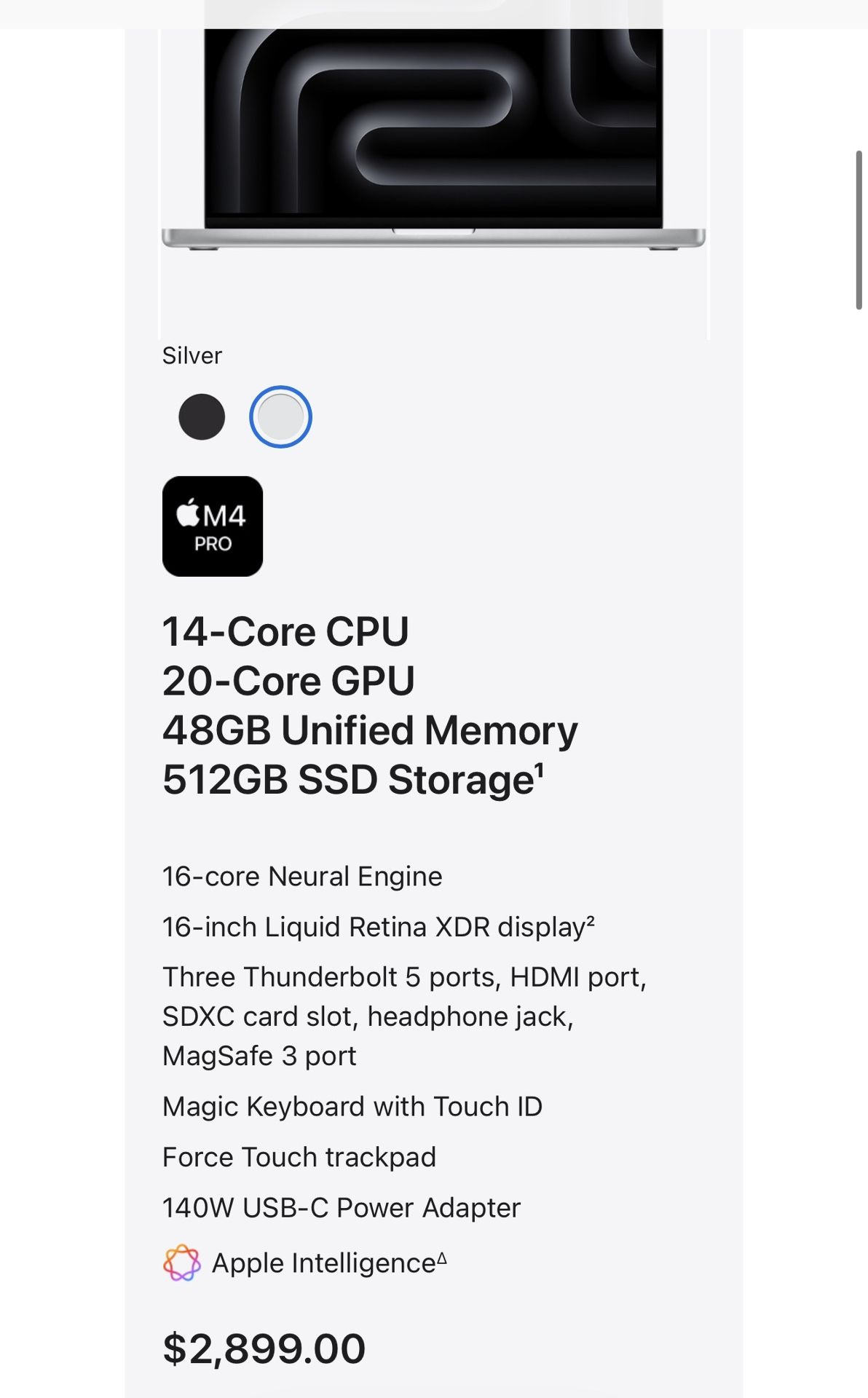Click the page scrollbar thumb
This screenshot has height=1398, width=868.
coord(859,230)
